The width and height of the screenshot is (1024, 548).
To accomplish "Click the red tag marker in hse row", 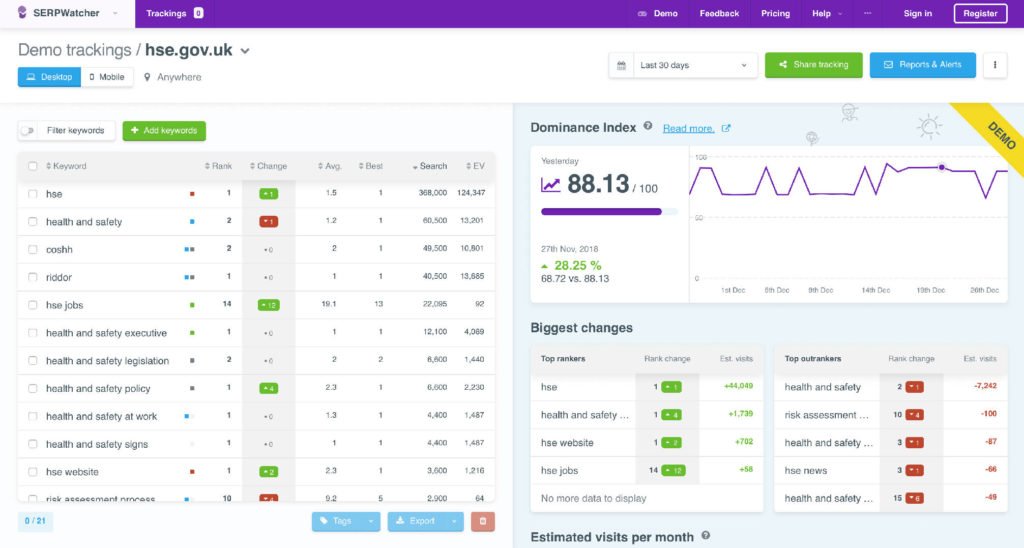I will click(x=192, y=194).
